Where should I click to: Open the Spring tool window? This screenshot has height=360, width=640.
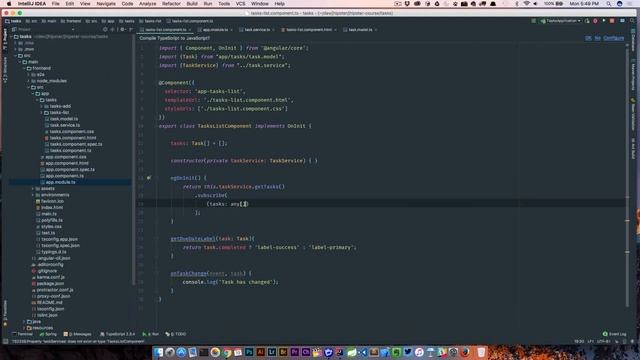point(48,334)
